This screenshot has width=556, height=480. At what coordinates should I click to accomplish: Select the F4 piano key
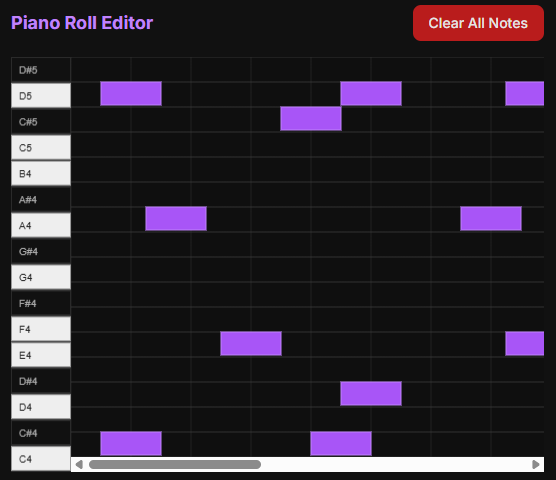[41, 329]
